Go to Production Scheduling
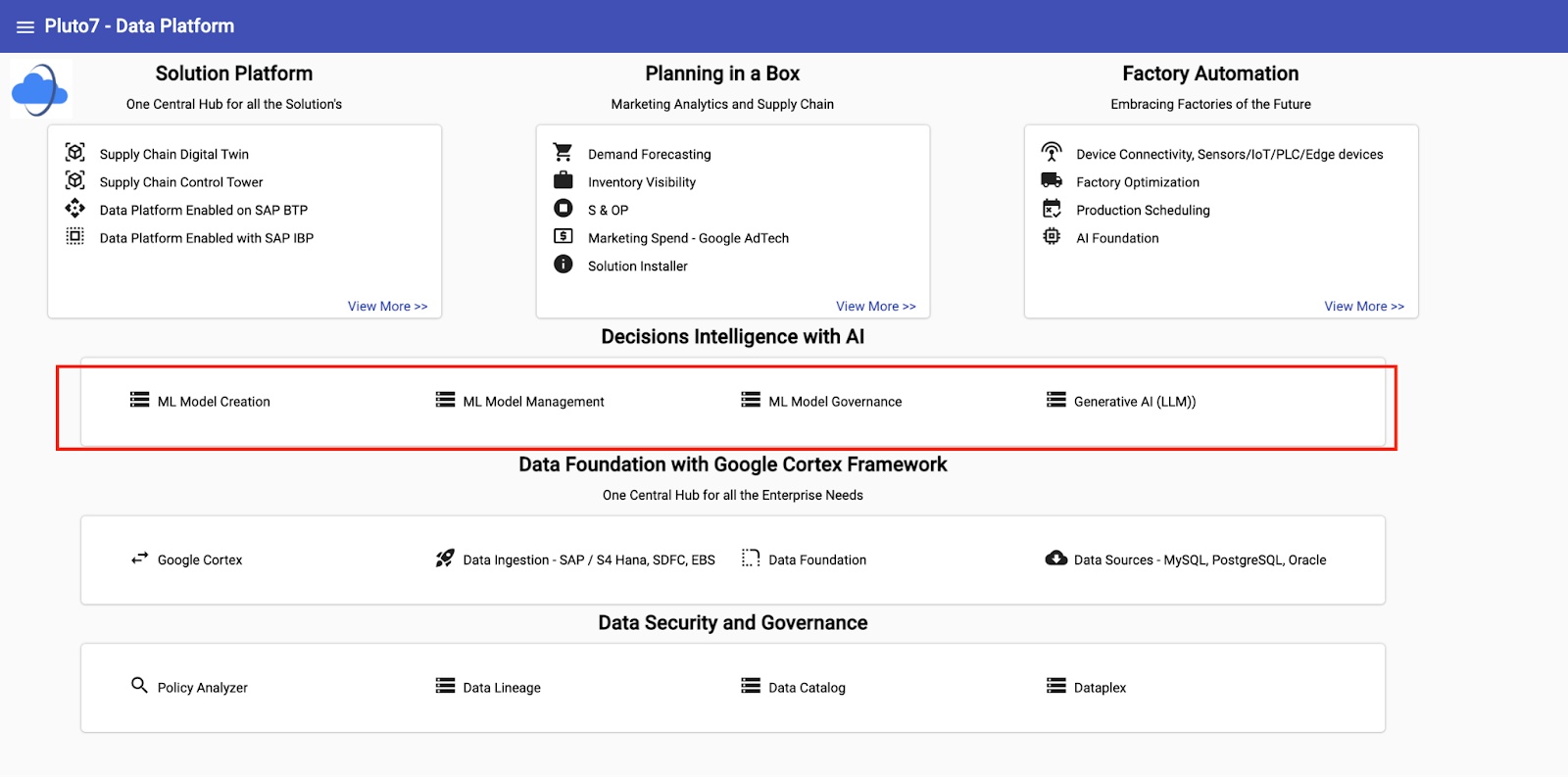This screenshot has height=777, width=1568. 1143,211
